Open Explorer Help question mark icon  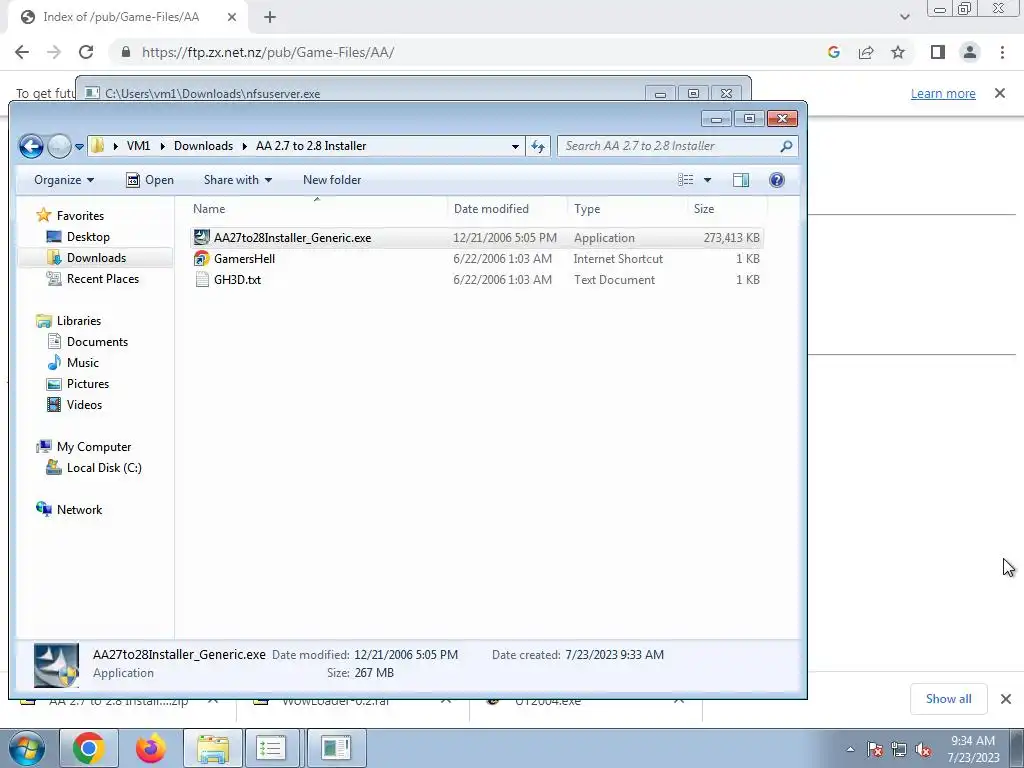pyautogui.click(x=776, y=180)
